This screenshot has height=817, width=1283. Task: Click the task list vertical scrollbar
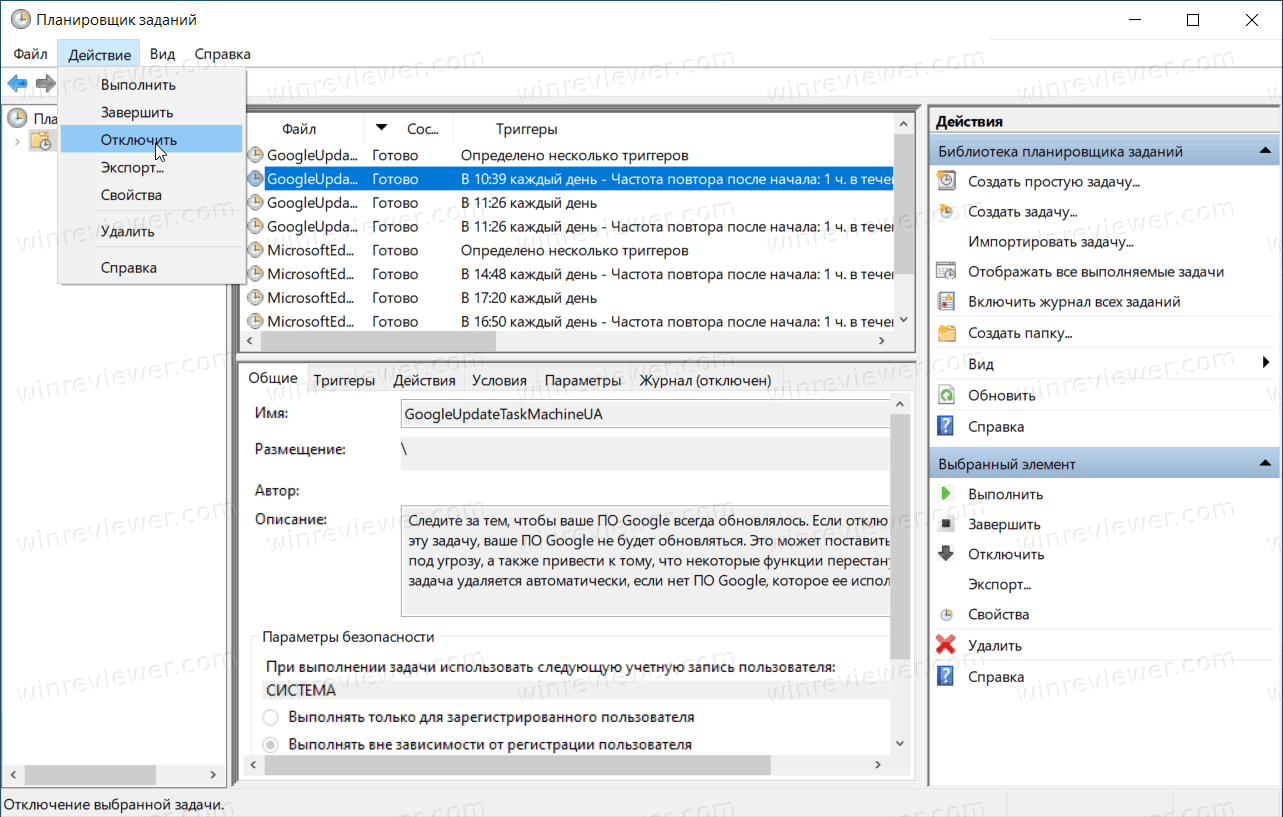point(904,222)
